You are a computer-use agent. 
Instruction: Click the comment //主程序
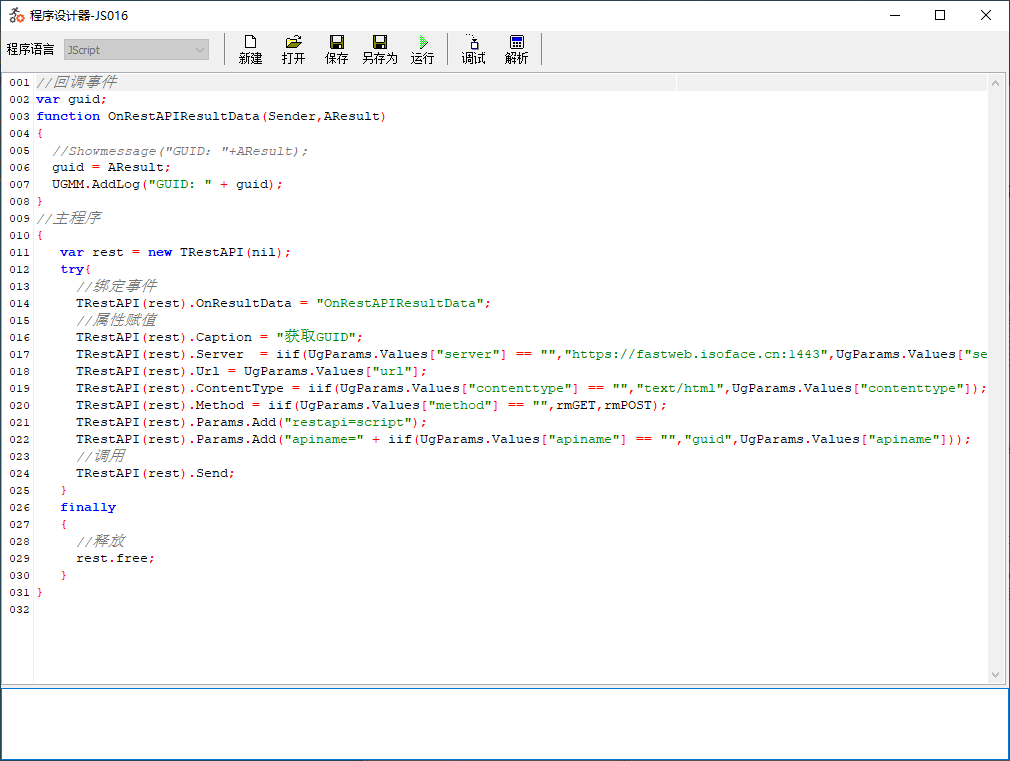[69, 218]
